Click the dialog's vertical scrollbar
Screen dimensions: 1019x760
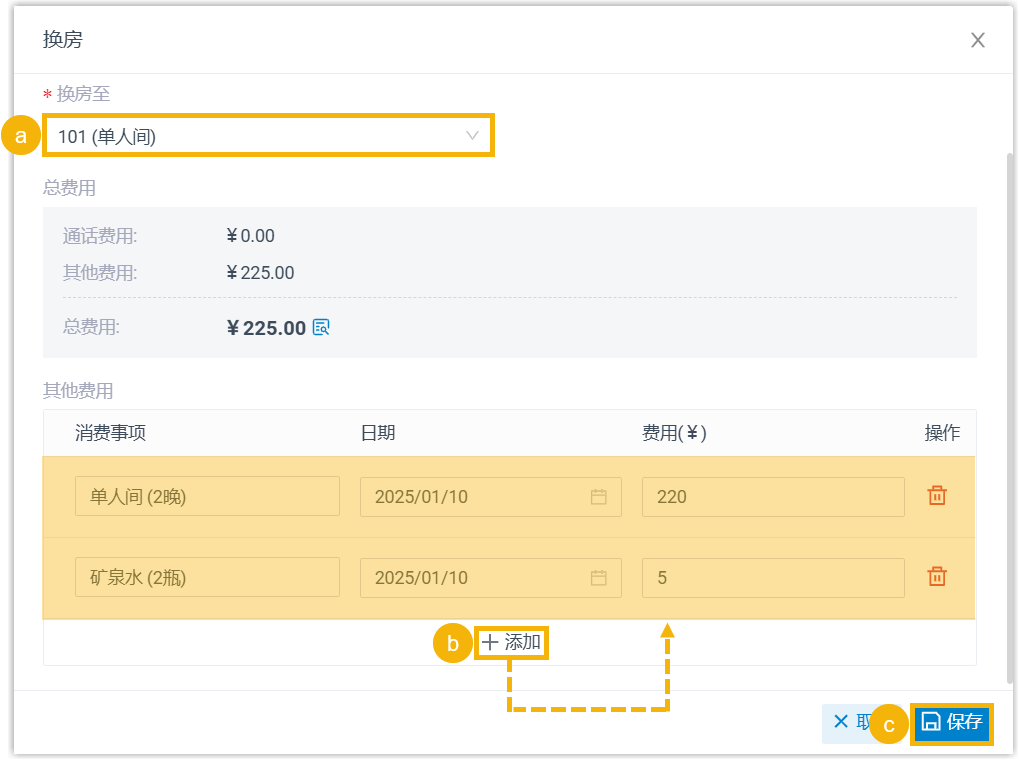point(1009,400)
